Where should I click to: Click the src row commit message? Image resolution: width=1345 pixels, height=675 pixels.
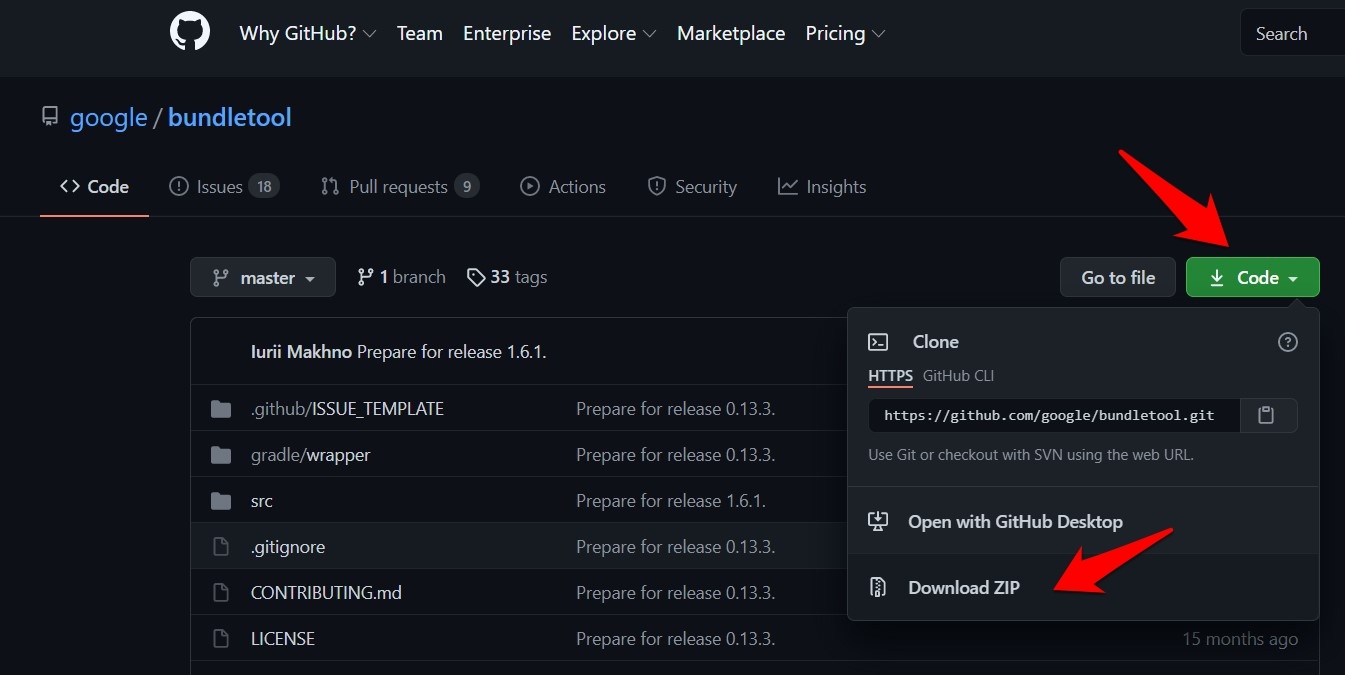tap(670, 501)
